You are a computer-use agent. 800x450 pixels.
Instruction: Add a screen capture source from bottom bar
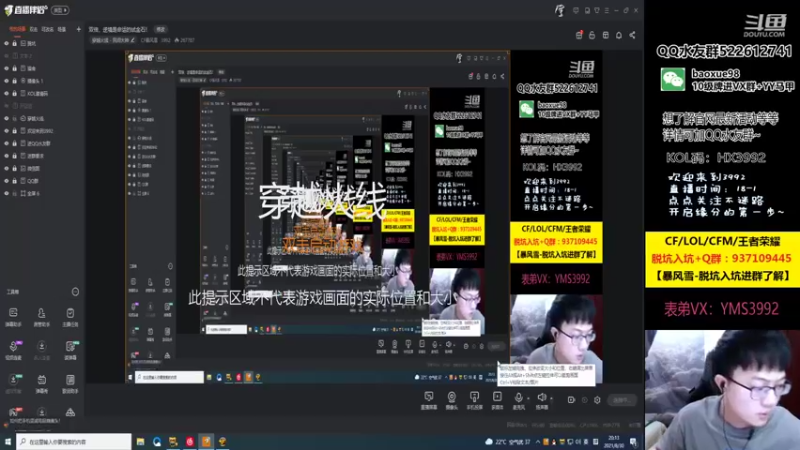tap(429, 400)
